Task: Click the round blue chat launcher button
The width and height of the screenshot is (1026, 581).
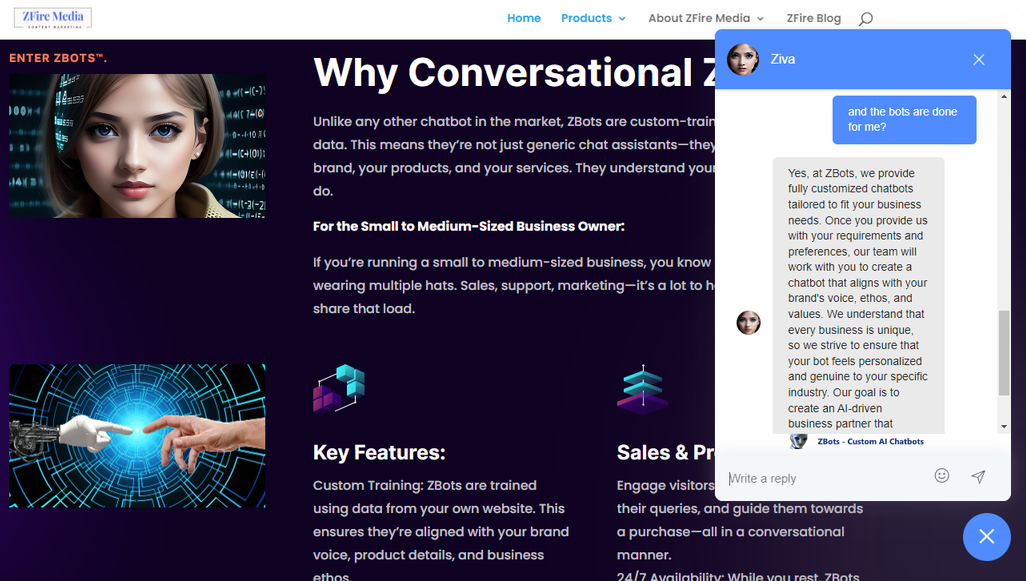Action: (986, 537)
